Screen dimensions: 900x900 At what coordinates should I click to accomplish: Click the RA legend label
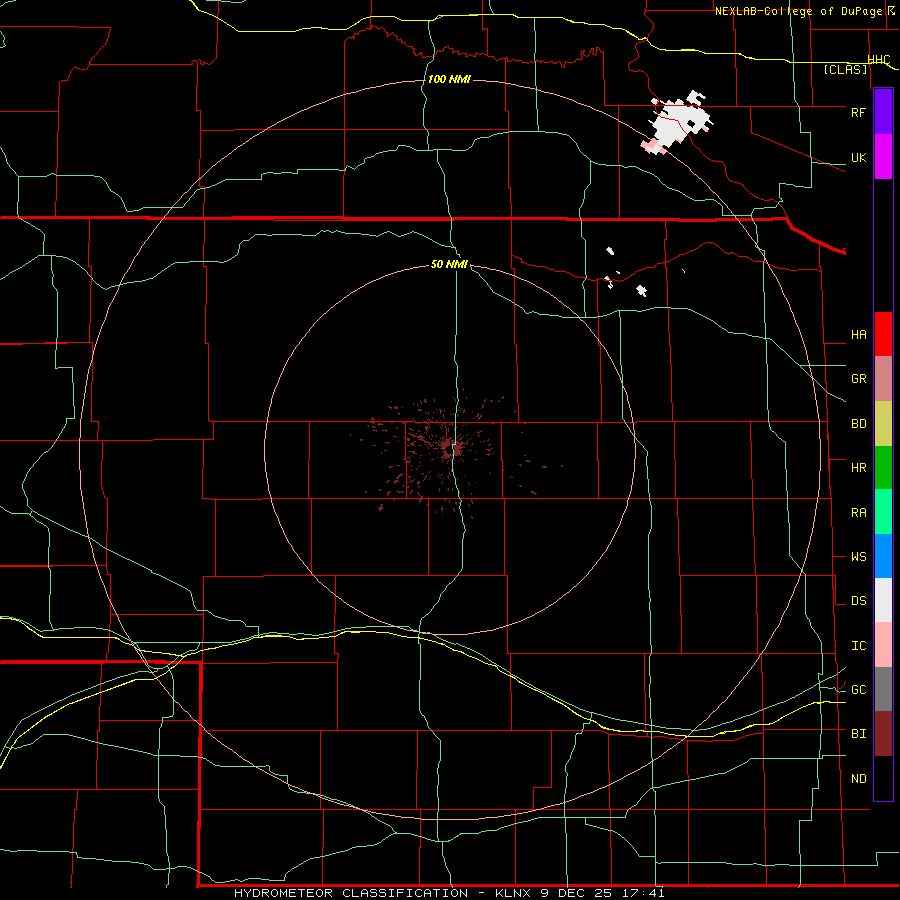(859, 513)
